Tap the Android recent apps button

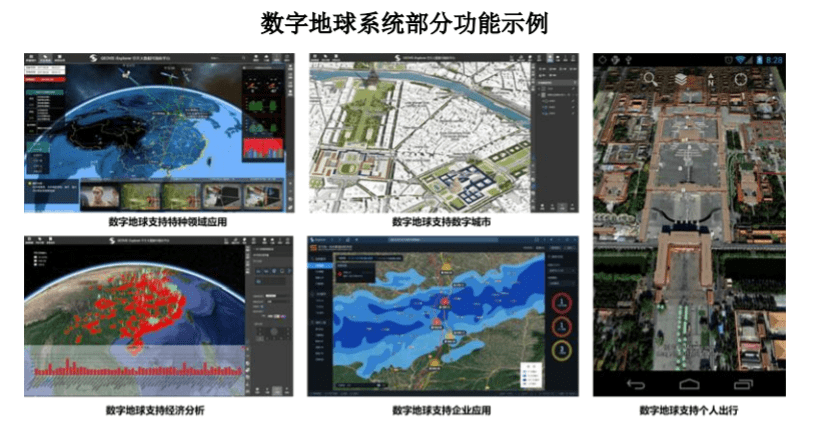coord(743,384)
